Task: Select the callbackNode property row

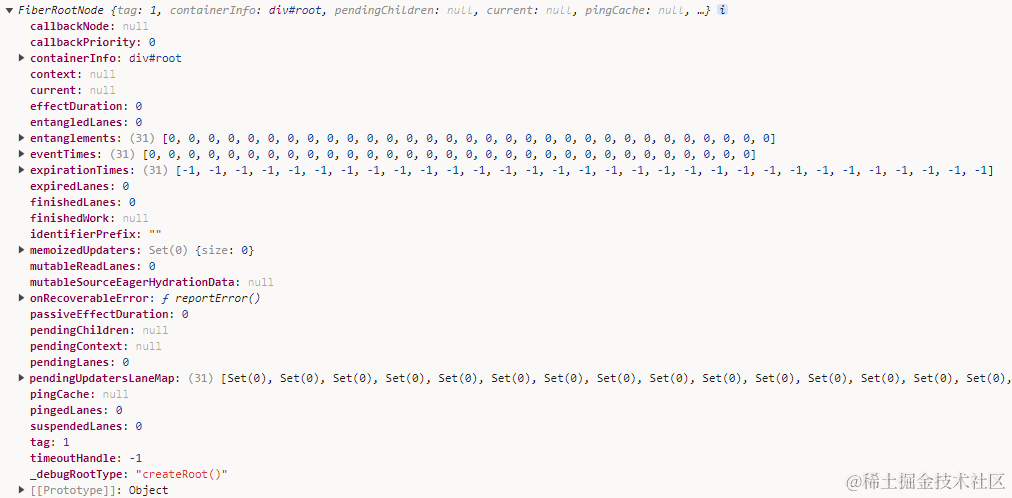Action: [73, 26]
